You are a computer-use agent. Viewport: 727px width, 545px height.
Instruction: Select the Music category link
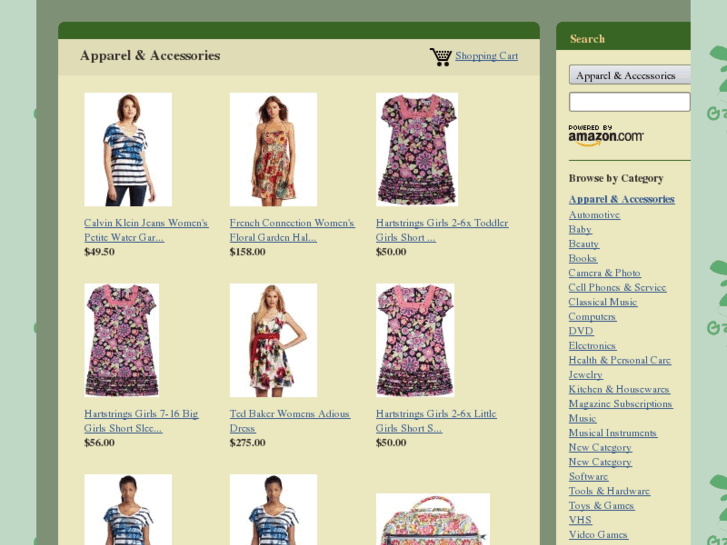pyautogui.click(x=582, y=418)
